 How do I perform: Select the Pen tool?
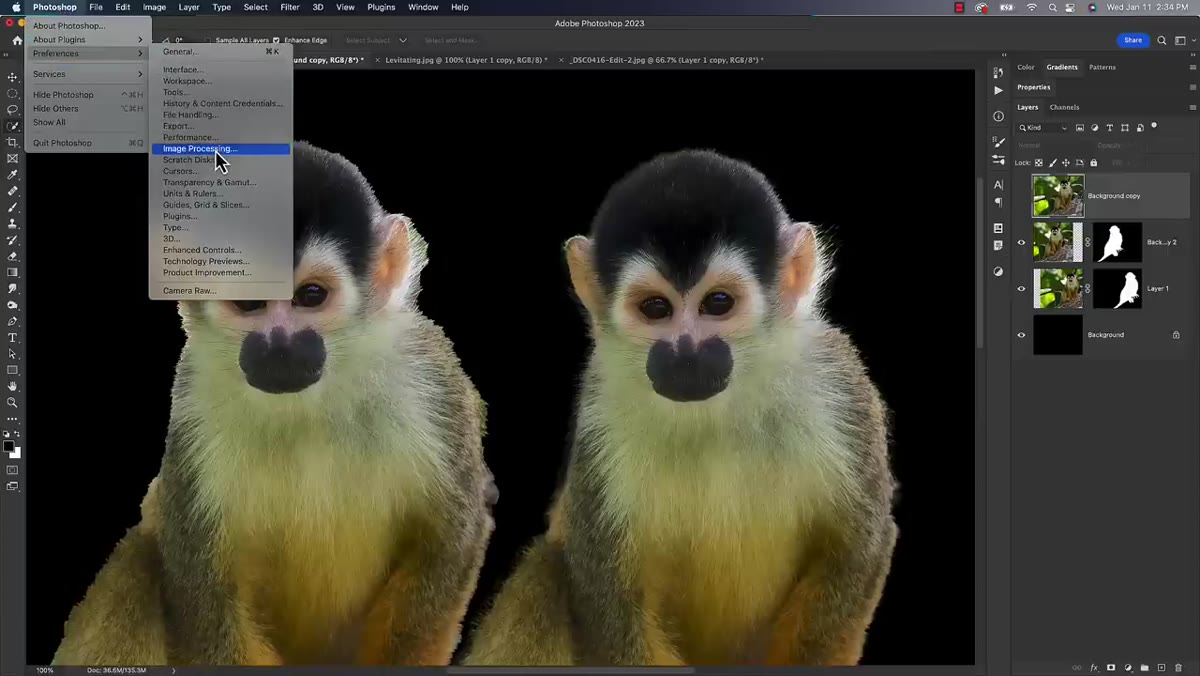12,321
